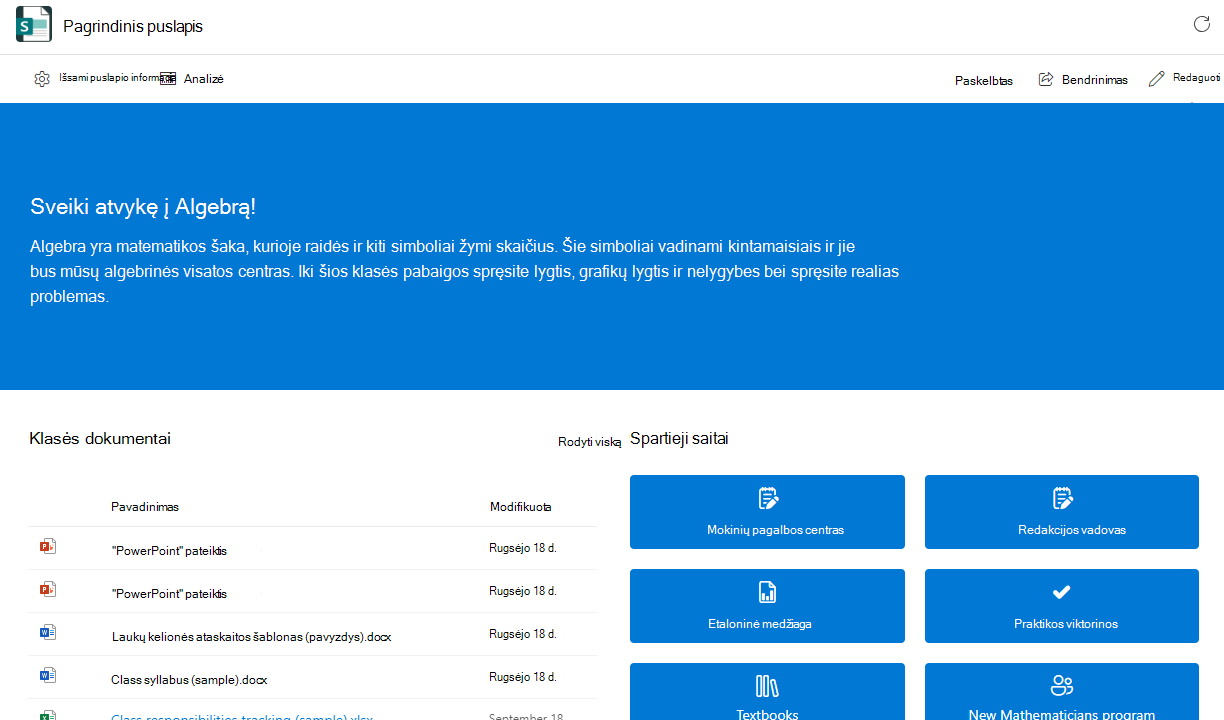Open Analizė page analytics
This screenshot has height=720, width=1224.
pyautogui.click(x=192, y=79)
